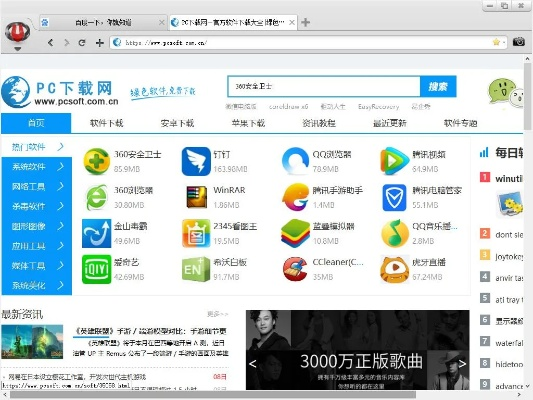Close the PC下载网 browser tab

(292, 22)
